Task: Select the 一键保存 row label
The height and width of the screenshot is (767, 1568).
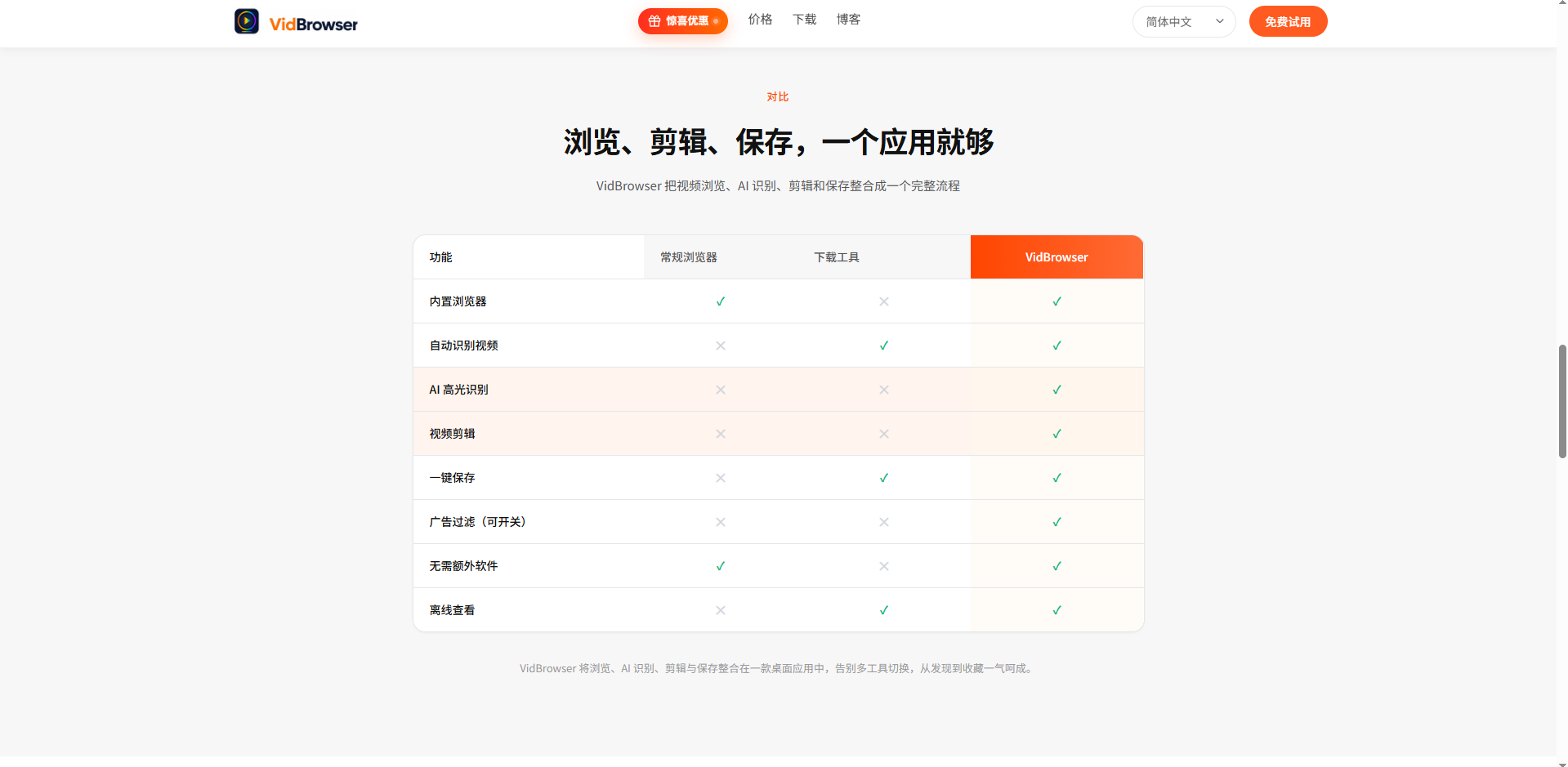Action: tap(452, 478)
